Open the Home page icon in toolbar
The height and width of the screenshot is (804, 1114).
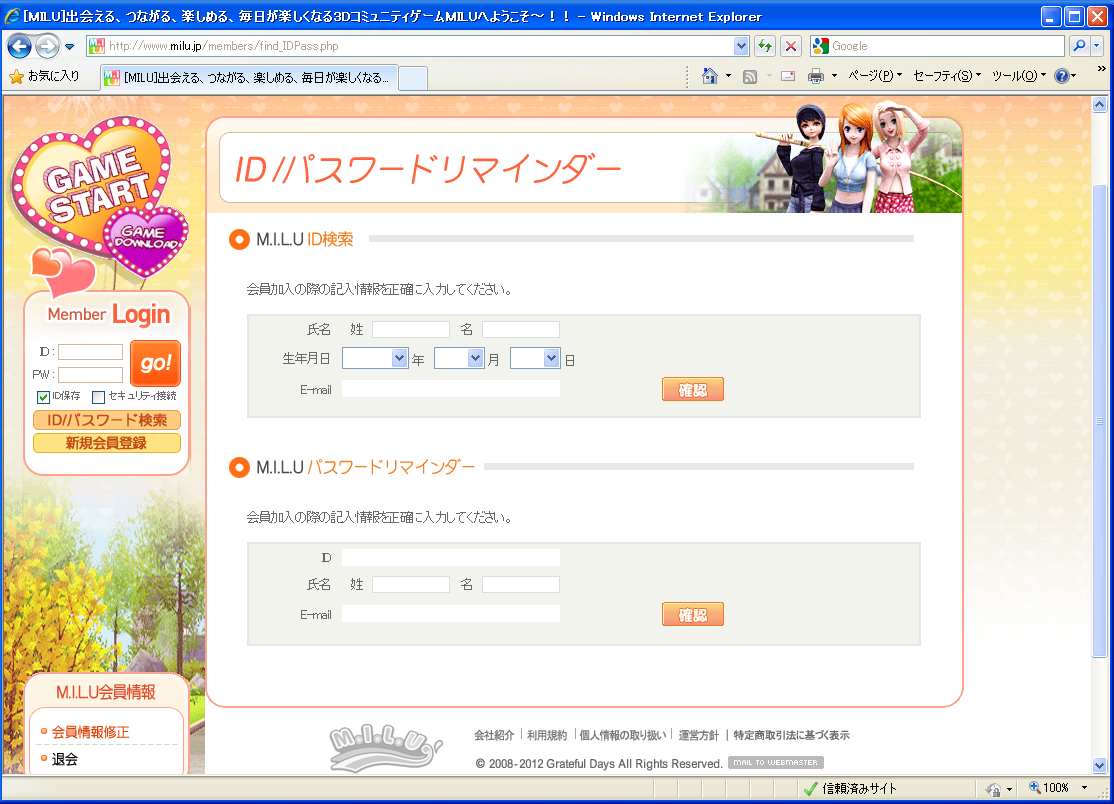coord(710,76)
